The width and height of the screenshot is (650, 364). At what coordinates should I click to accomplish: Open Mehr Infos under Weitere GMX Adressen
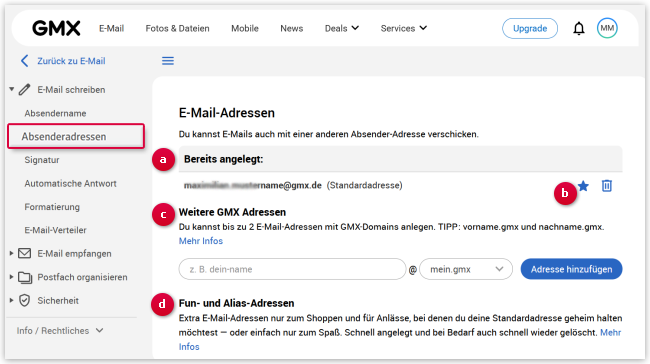(201, 241)
